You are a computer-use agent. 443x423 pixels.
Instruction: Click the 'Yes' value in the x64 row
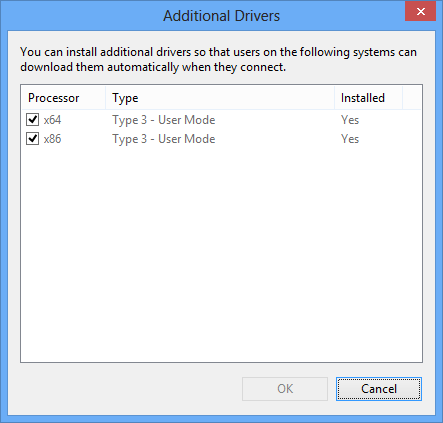pyautogui.click(x=350, y=120)
